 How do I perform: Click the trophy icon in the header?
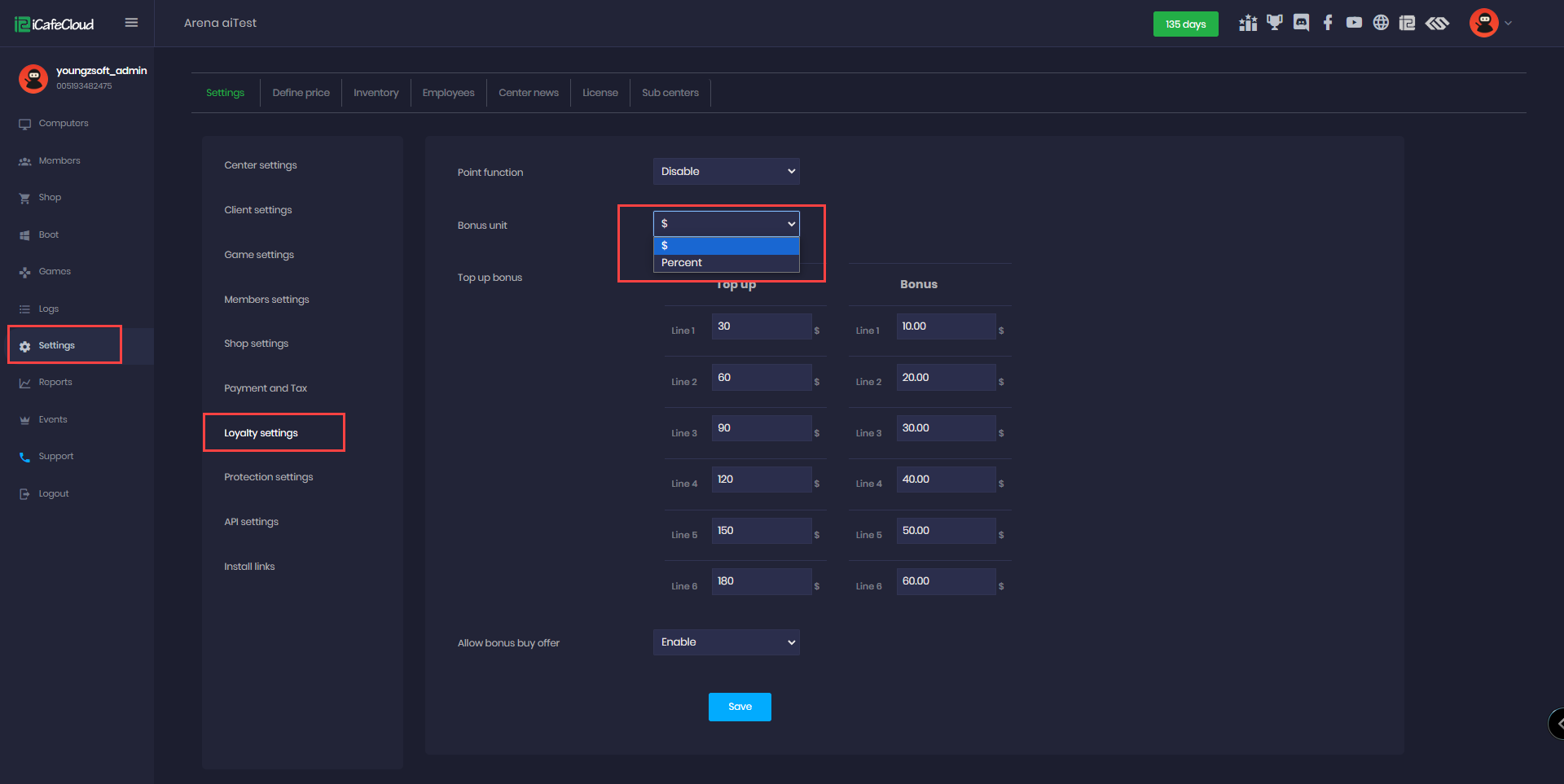point(1275,23)
